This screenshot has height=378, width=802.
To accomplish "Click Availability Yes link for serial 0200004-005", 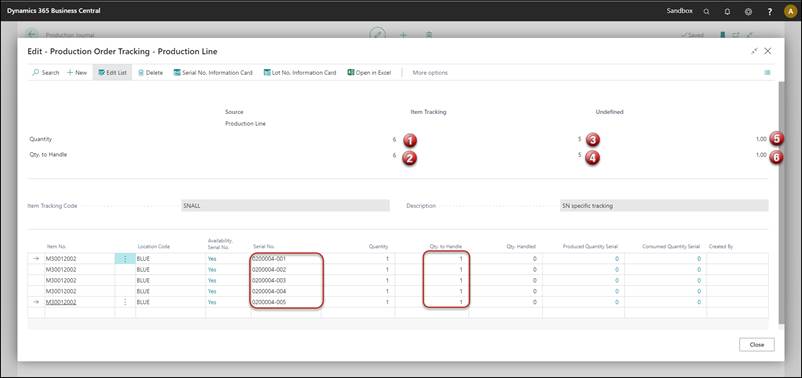I will [x=212, y=302].
